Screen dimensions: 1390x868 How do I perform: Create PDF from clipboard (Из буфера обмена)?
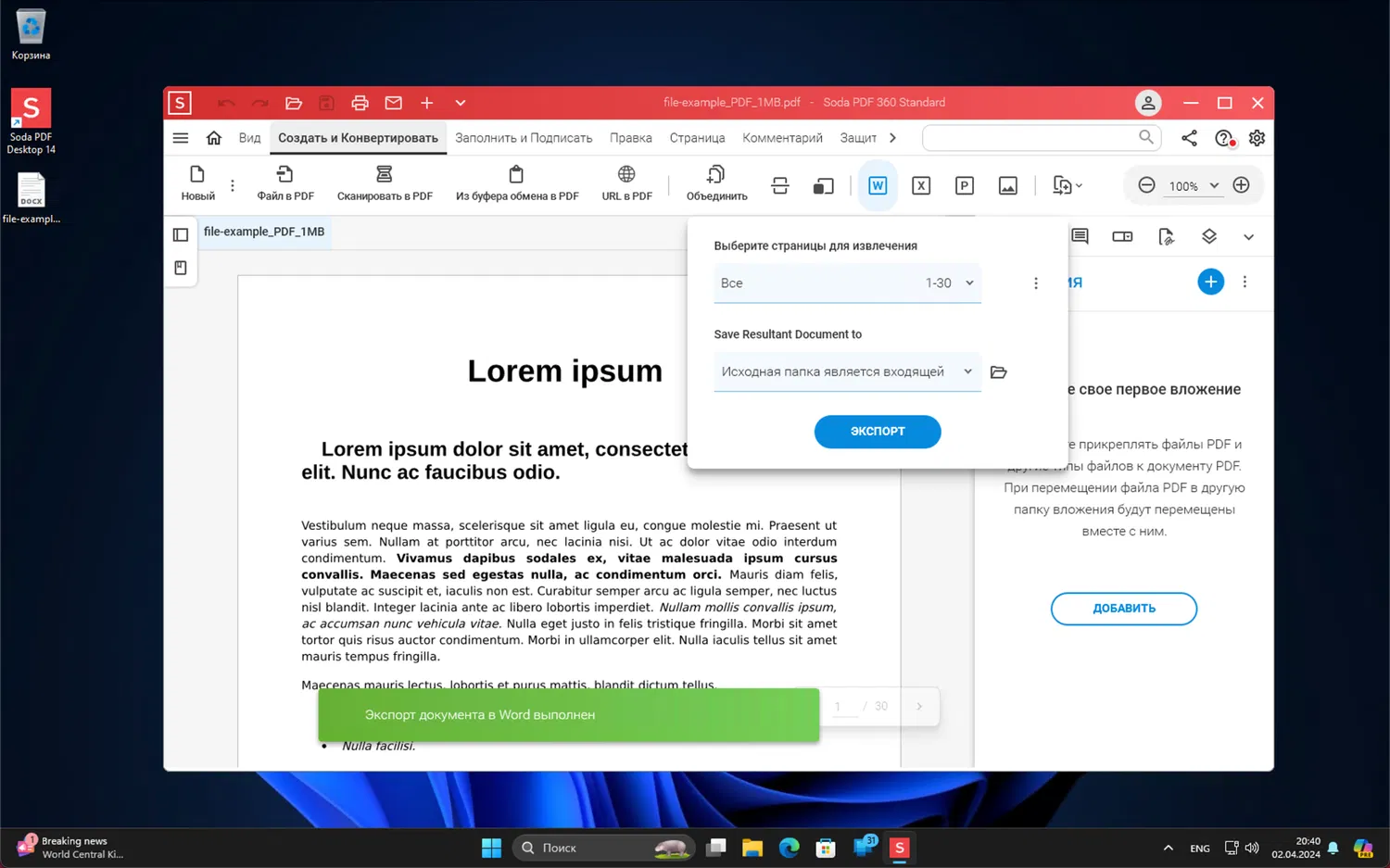517,182
